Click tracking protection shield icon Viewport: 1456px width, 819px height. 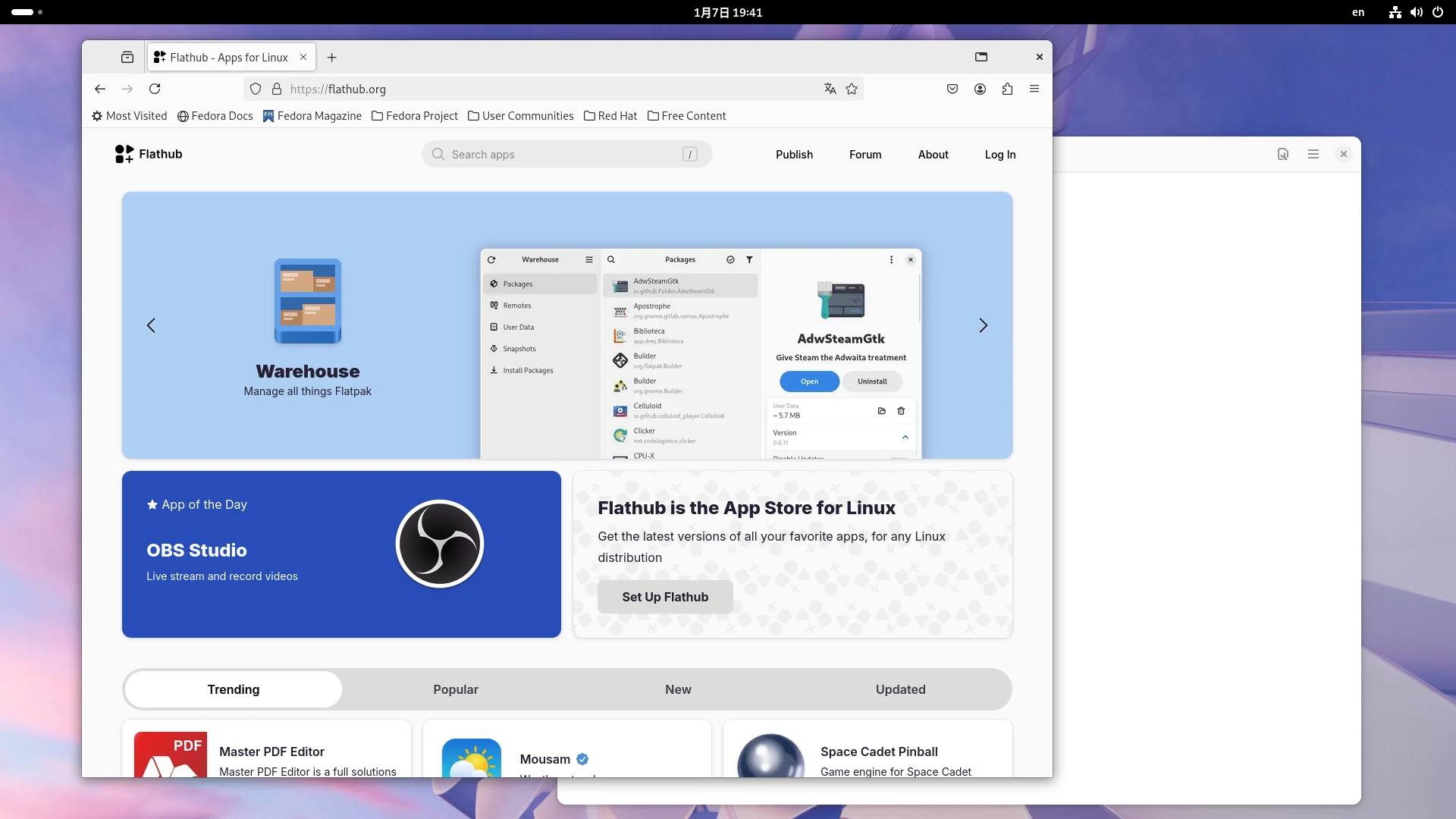(256, 89)
